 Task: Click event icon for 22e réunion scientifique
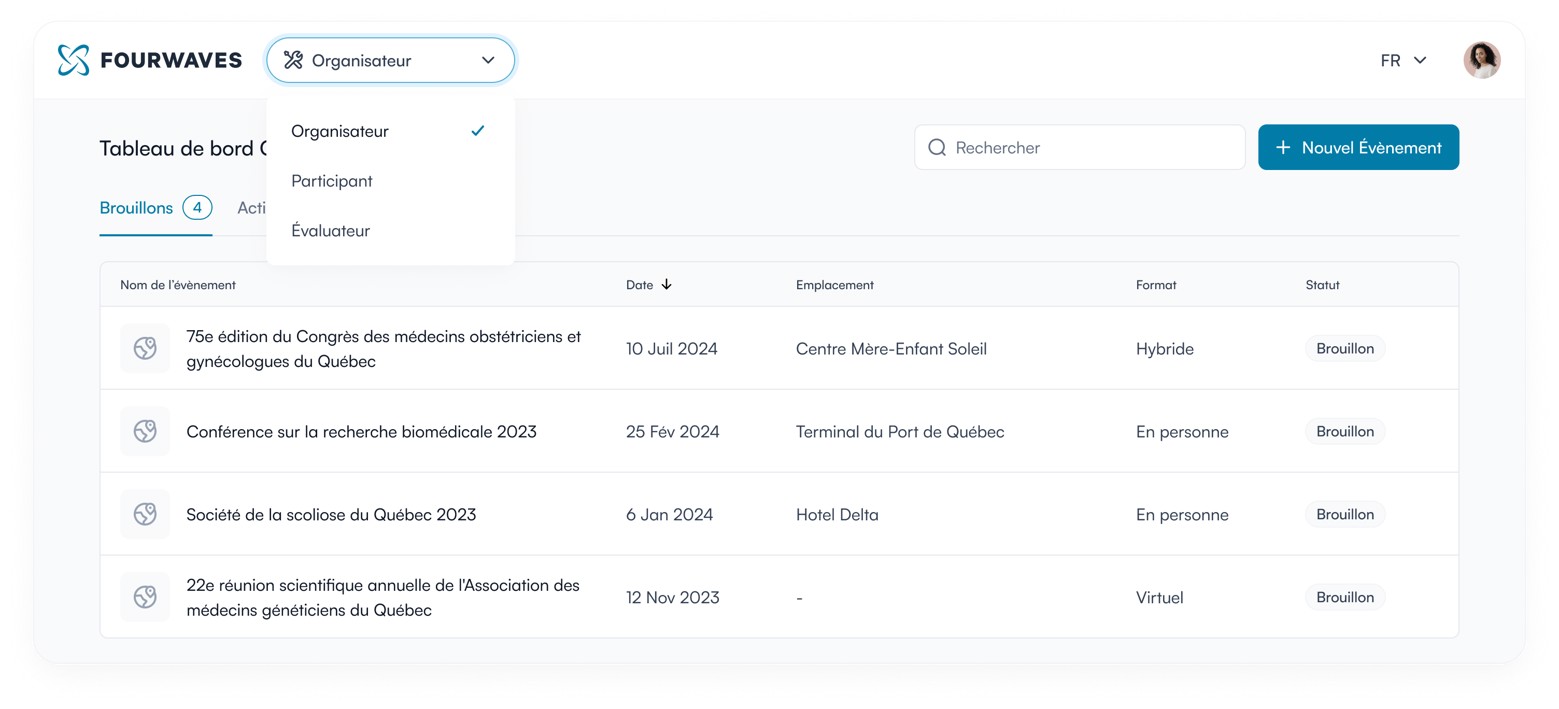pos(145,598)
